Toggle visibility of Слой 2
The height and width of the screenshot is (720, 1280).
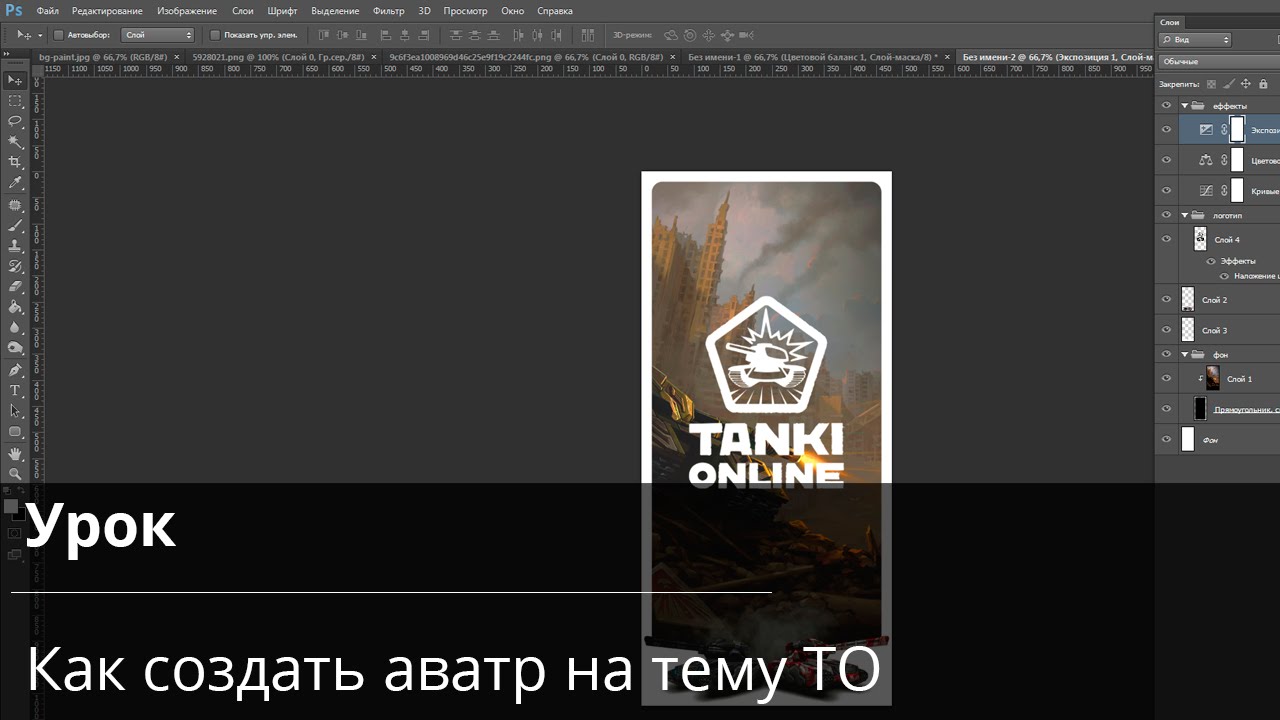(1166, 299)
